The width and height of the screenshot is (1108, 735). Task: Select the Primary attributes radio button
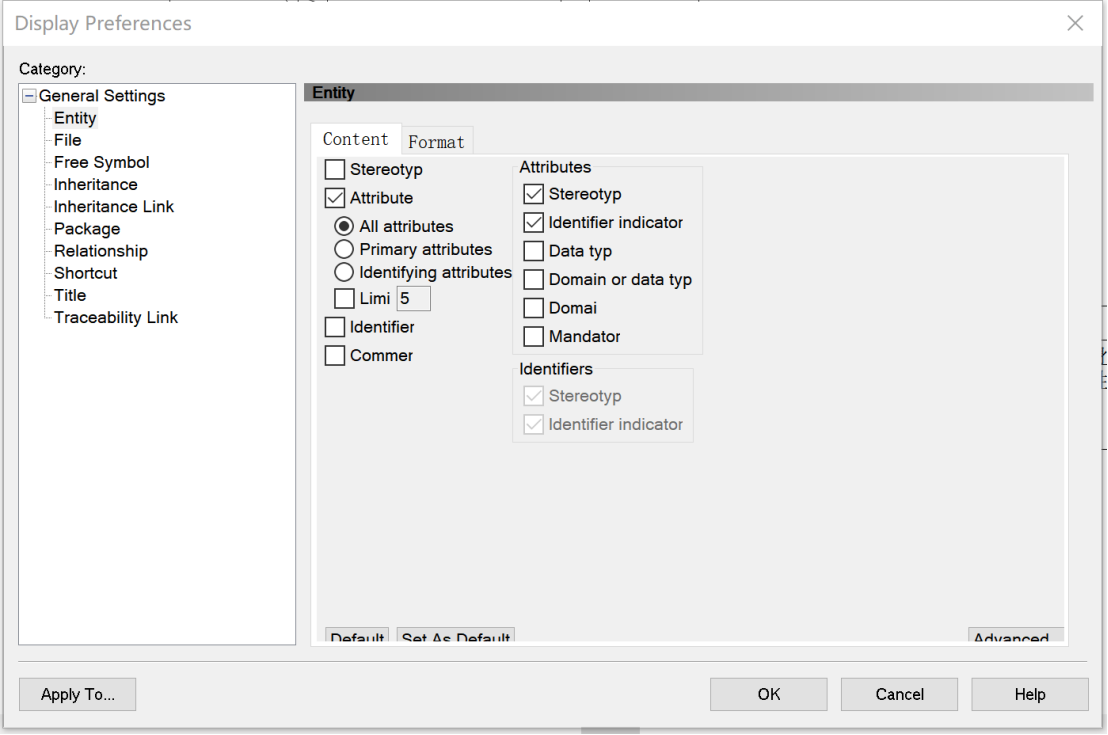pos(344,249)
